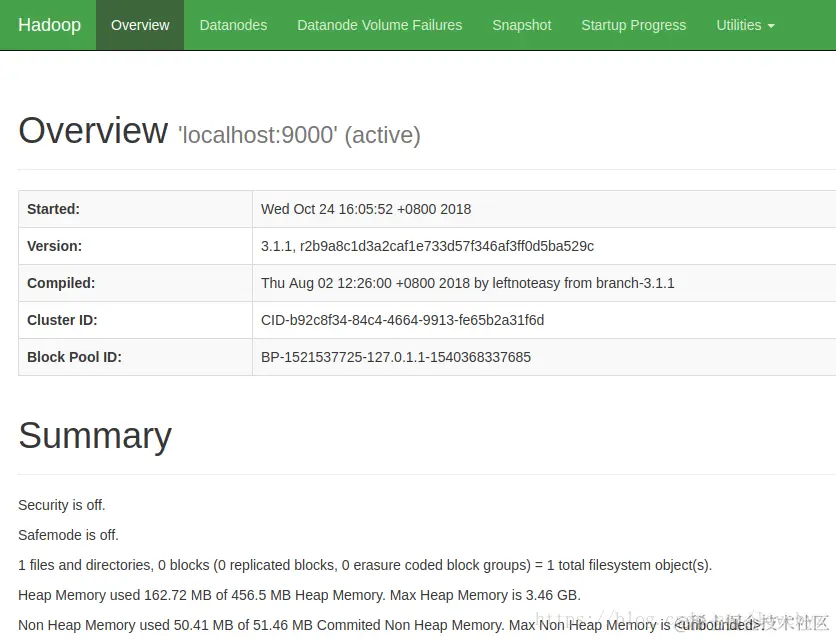Click the Compiled: label cell
The width and height of the screenshot is (836, 639).
point(135,283)
